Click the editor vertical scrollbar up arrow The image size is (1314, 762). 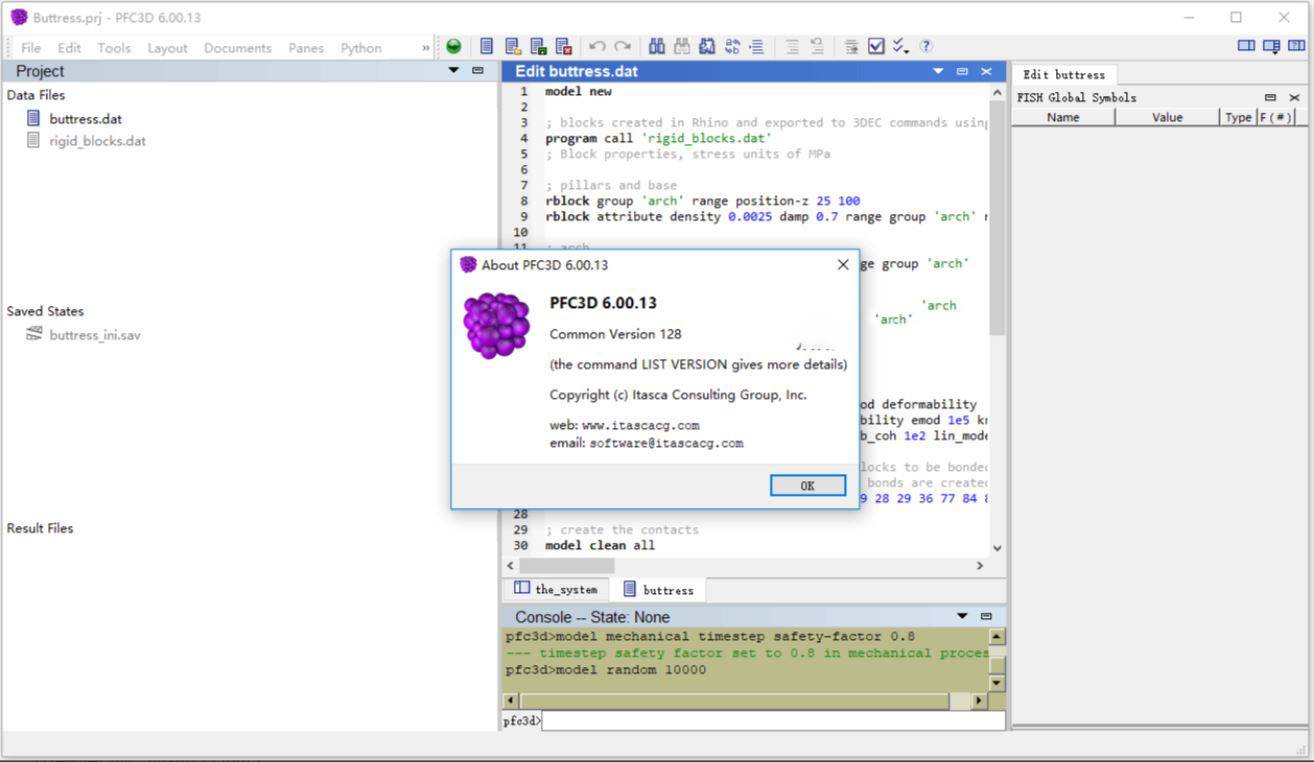pyautogui.click(x=997, y=92)
